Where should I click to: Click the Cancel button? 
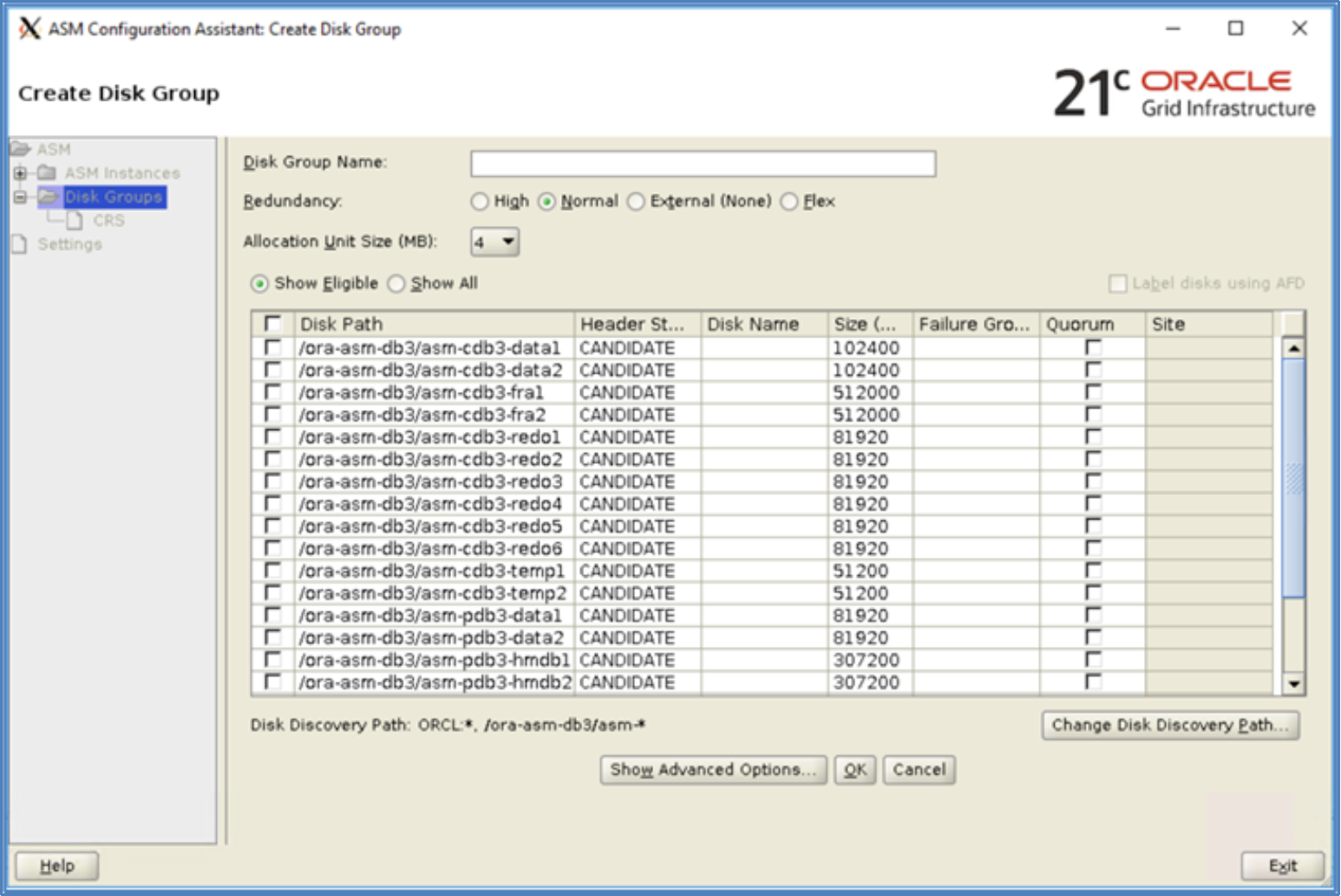(919, 769)
